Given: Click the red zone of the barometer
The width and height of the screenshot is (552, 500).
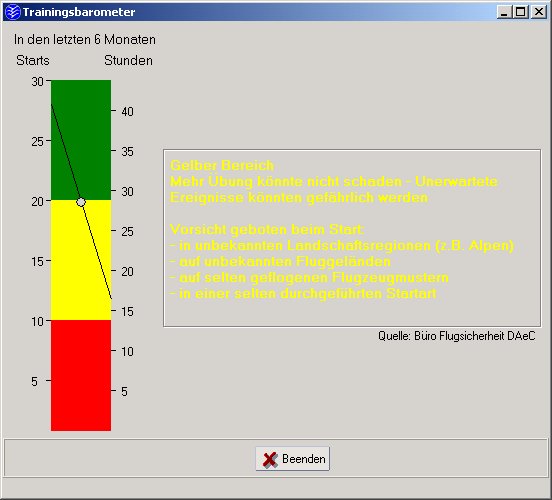Looking at the screenshot, I should coord(81,375).
